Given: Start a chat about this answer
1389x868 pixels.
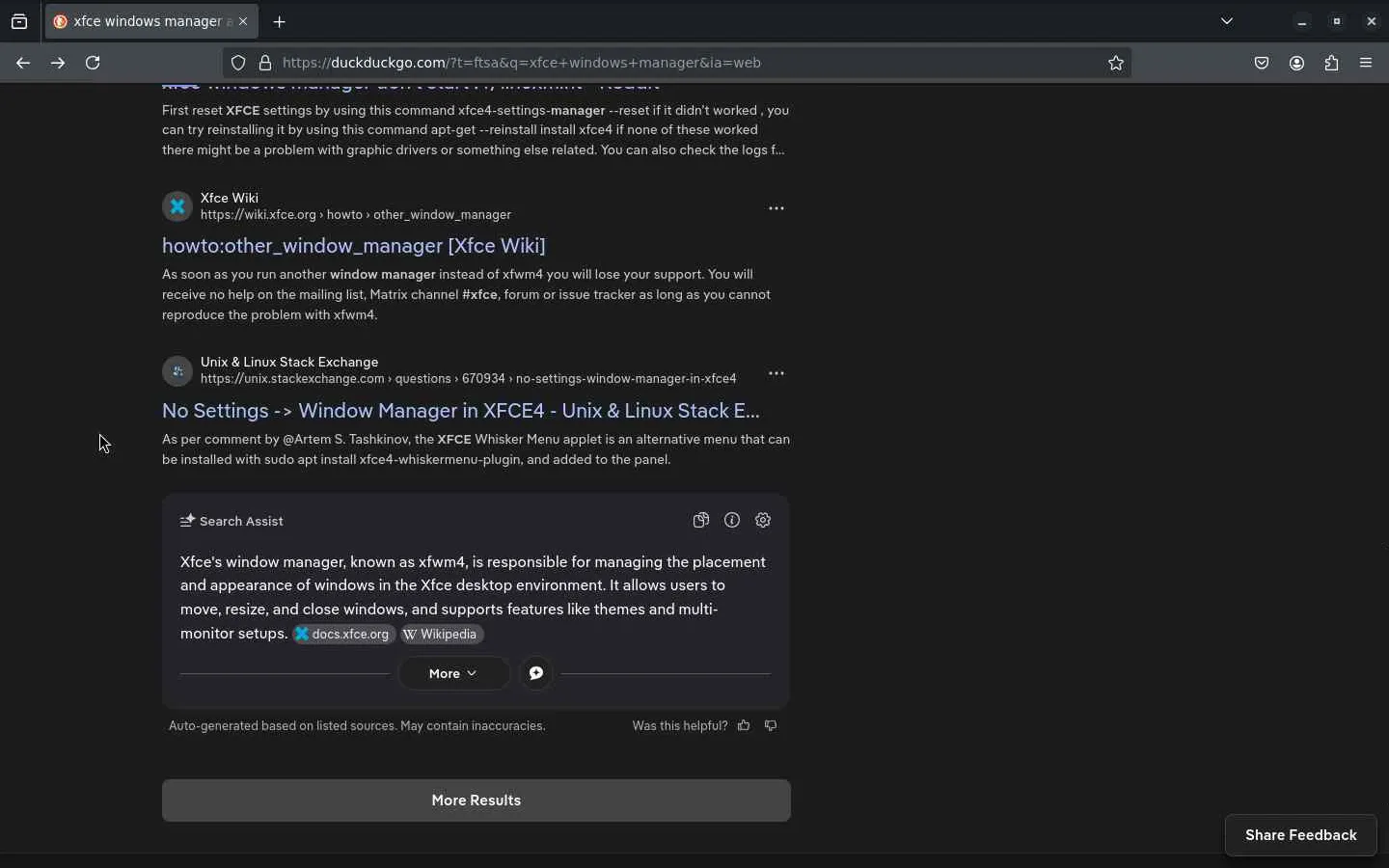Looking at the screenshot, I should [x=536, y=673].
